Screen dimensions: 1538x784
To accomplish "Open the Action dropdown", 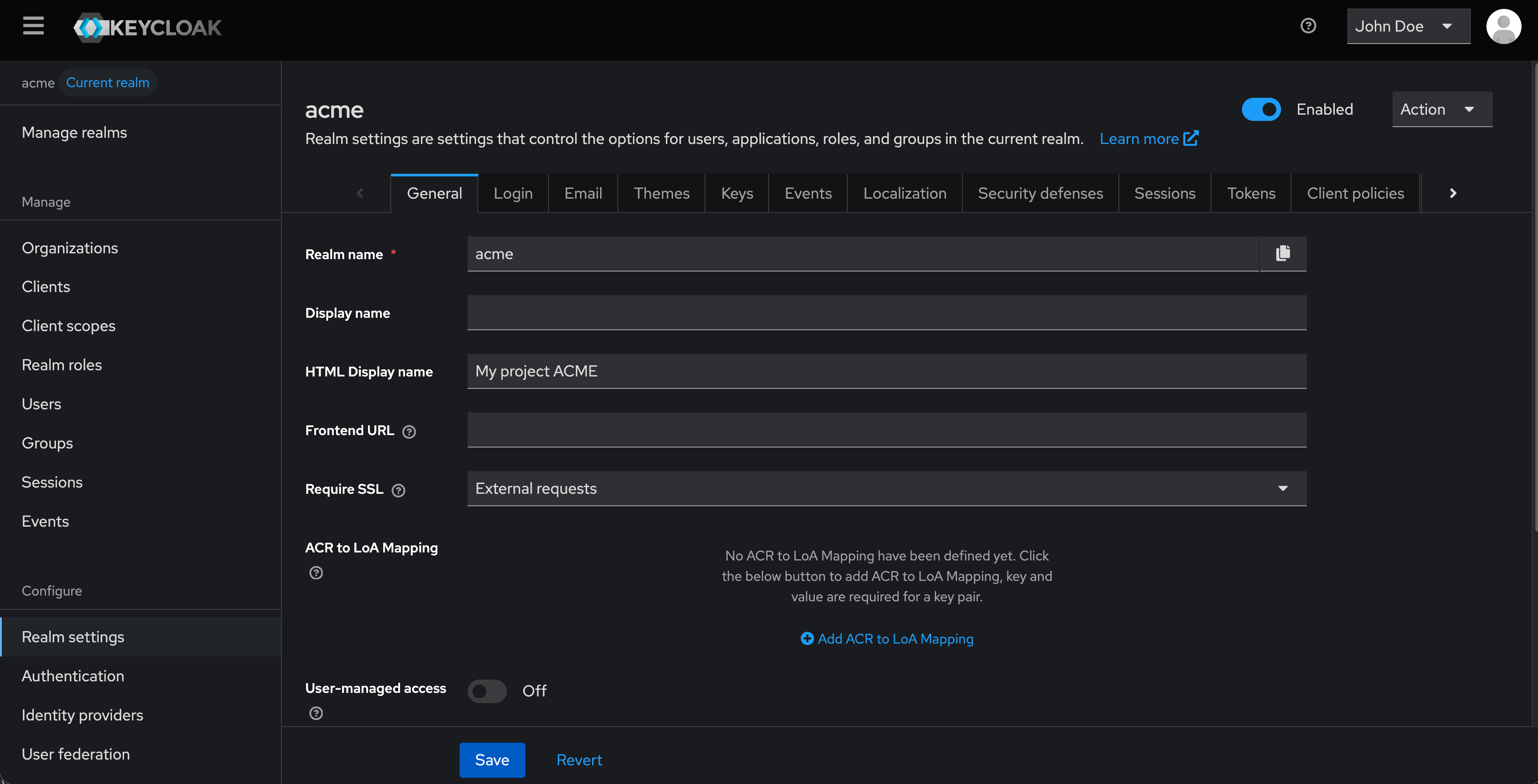I will point(1441,109).
